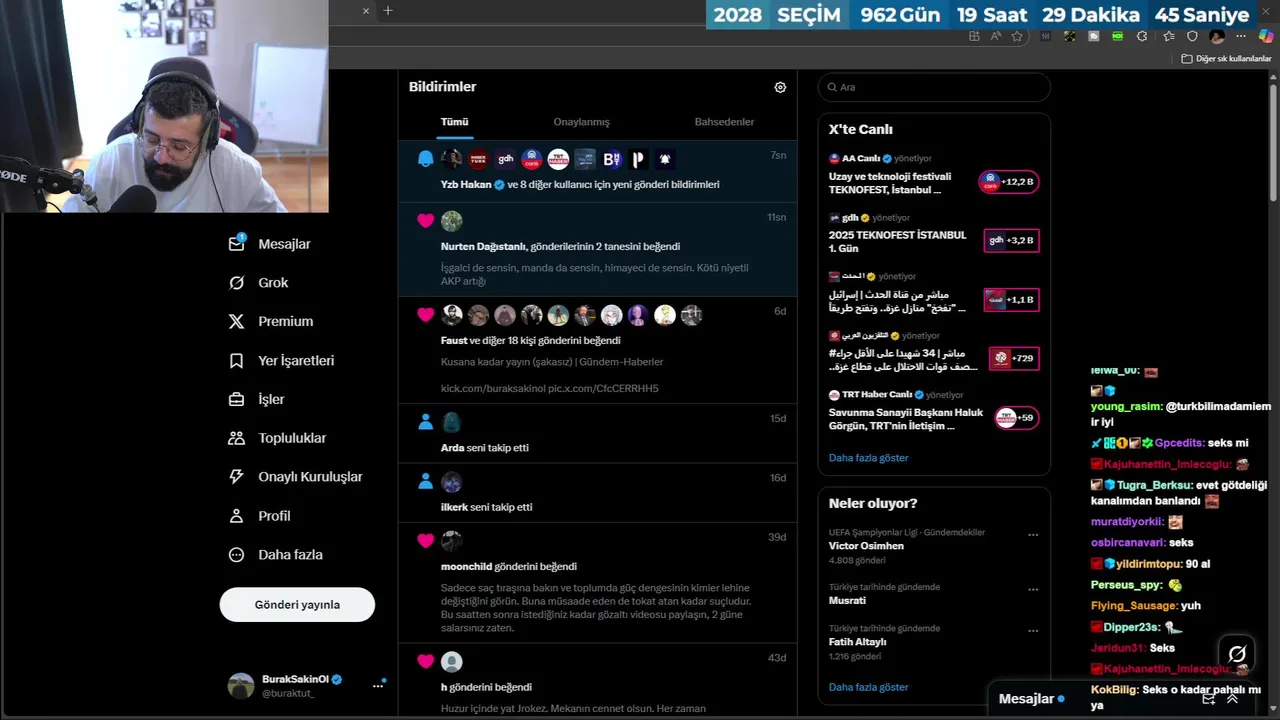Open more options for Fatih Altaylı trend
The width and height of the screenshot is (1280, 720).
pos(1033,631)
